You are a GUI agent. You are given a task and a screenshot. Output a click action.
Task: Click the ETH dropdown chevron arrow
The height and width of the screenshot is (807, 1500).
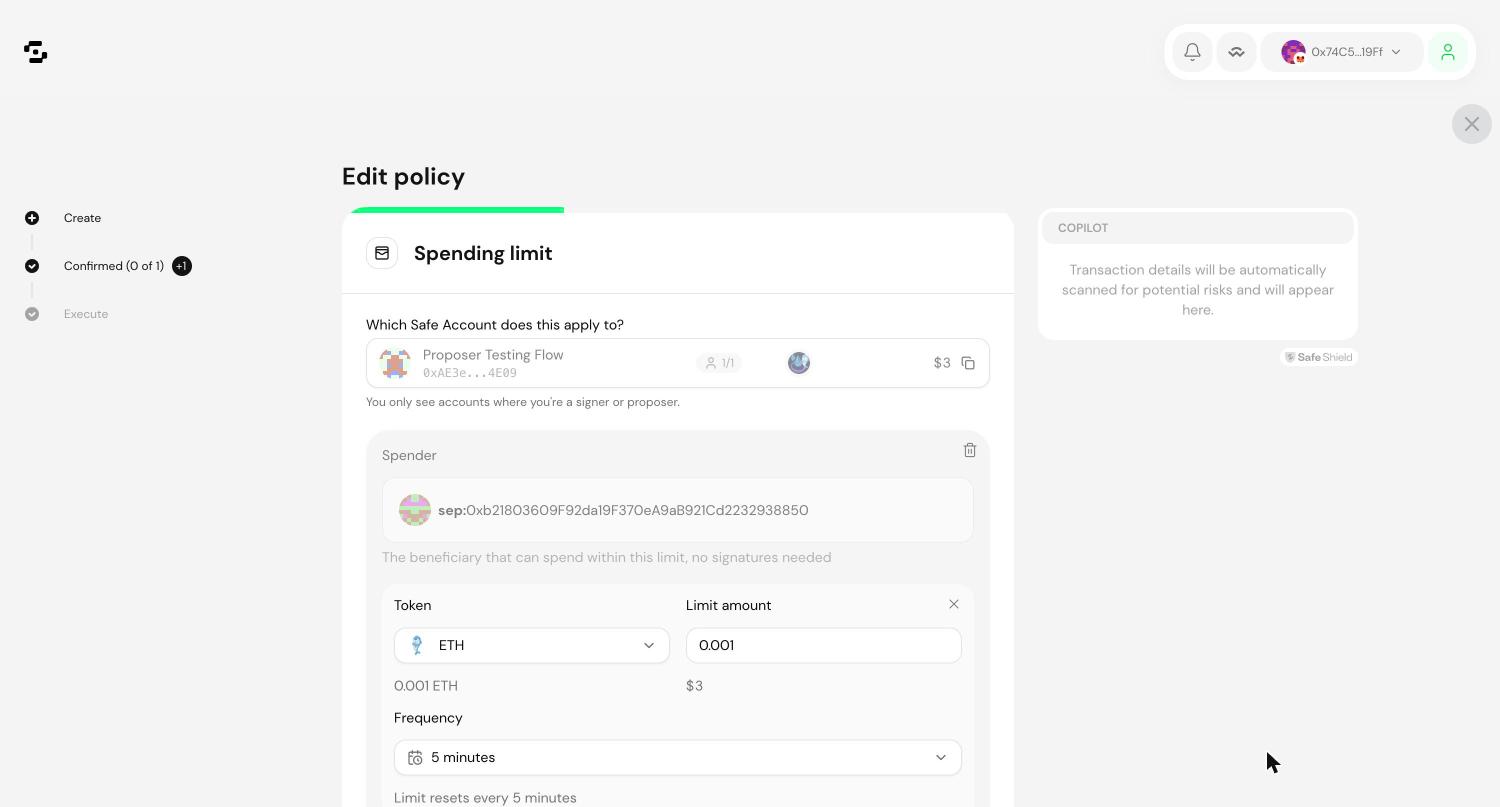click(648, 645)
